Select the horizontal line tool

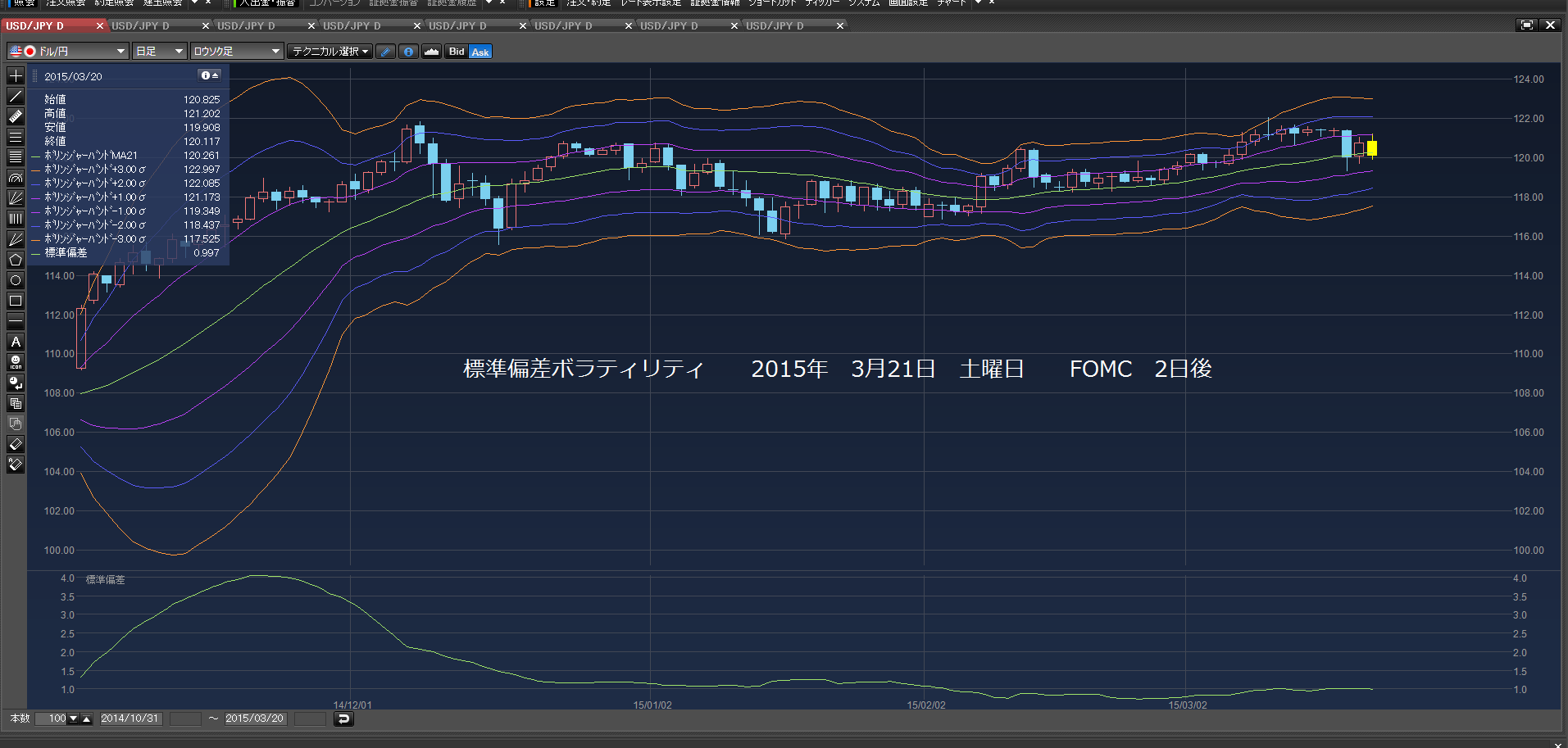click(16, 321)
